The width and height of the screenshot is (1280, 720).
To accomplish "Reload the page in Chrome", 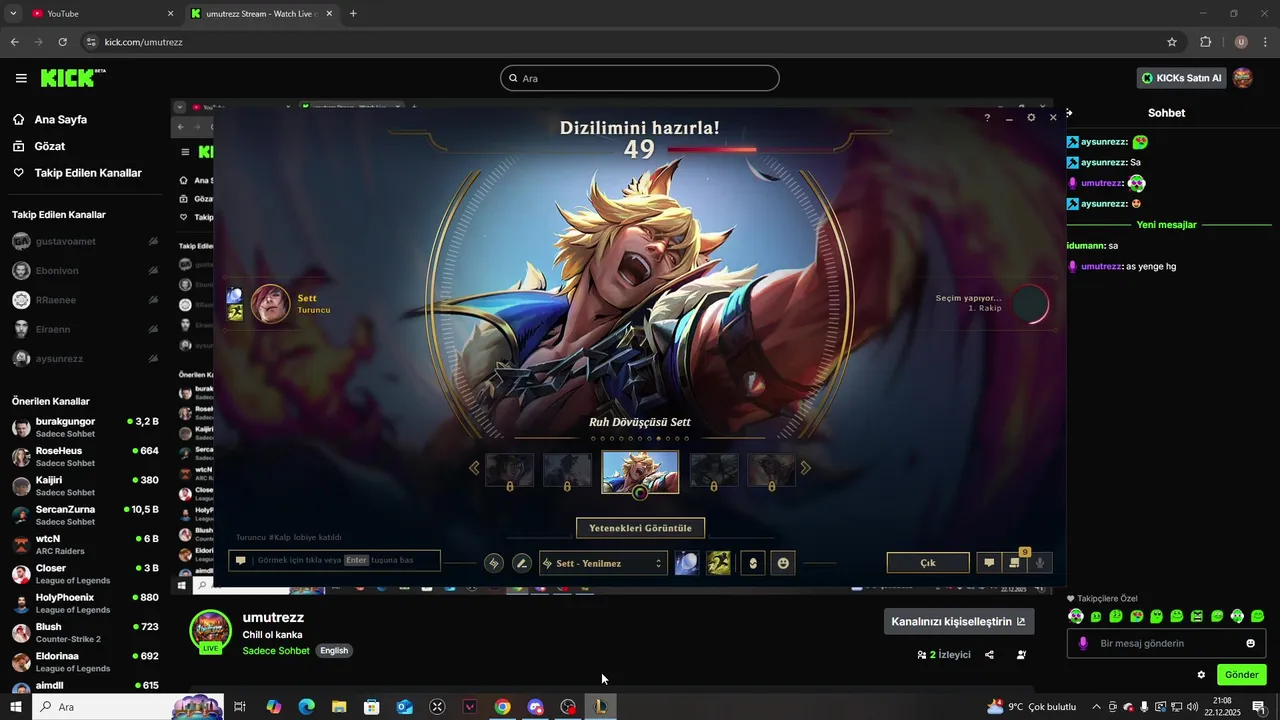I will coord(62,42).
